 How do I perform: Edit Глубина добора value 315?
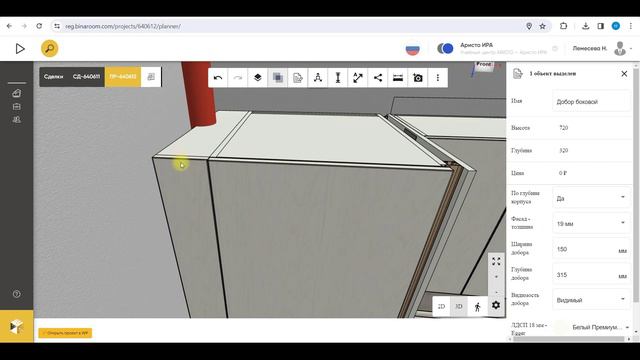[591, 275]
